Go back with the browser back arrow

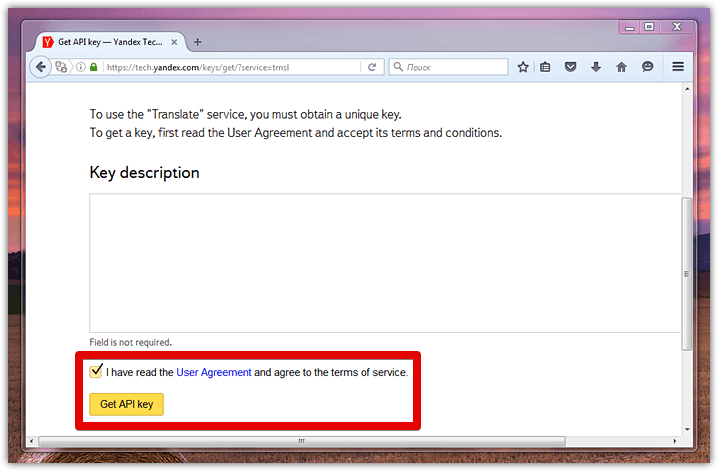(40, 67)
